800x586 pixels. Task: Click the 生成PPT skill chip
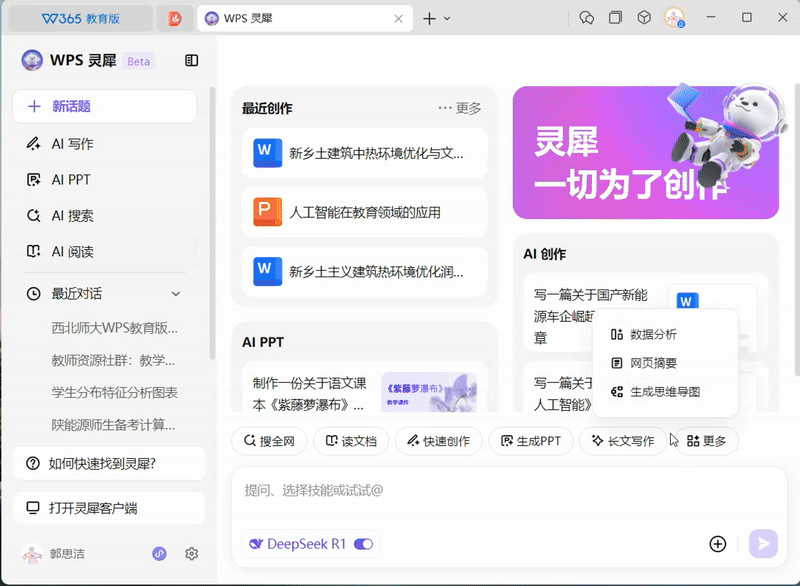[531, 441]
